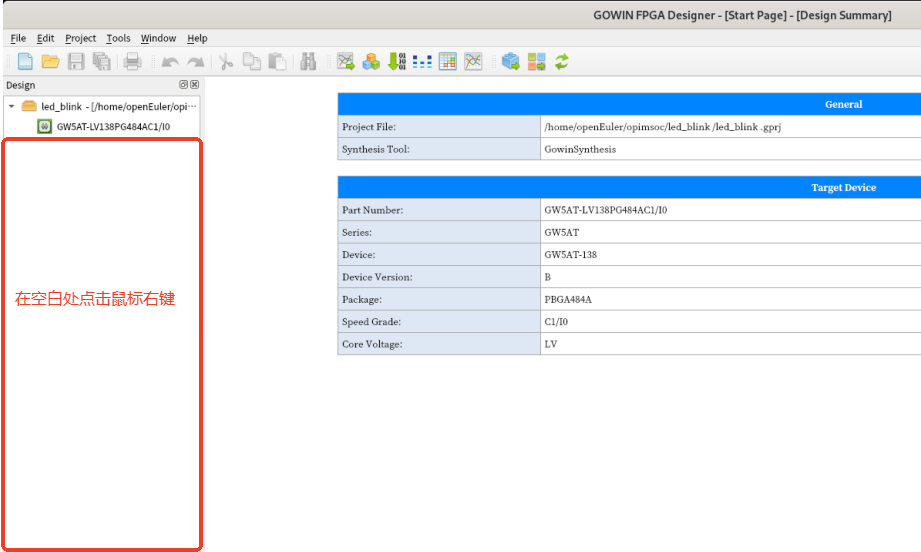This screenshot has width=921, height=552.
Task: Collapse the led_blink project tree node
Action: coord(11,106)
